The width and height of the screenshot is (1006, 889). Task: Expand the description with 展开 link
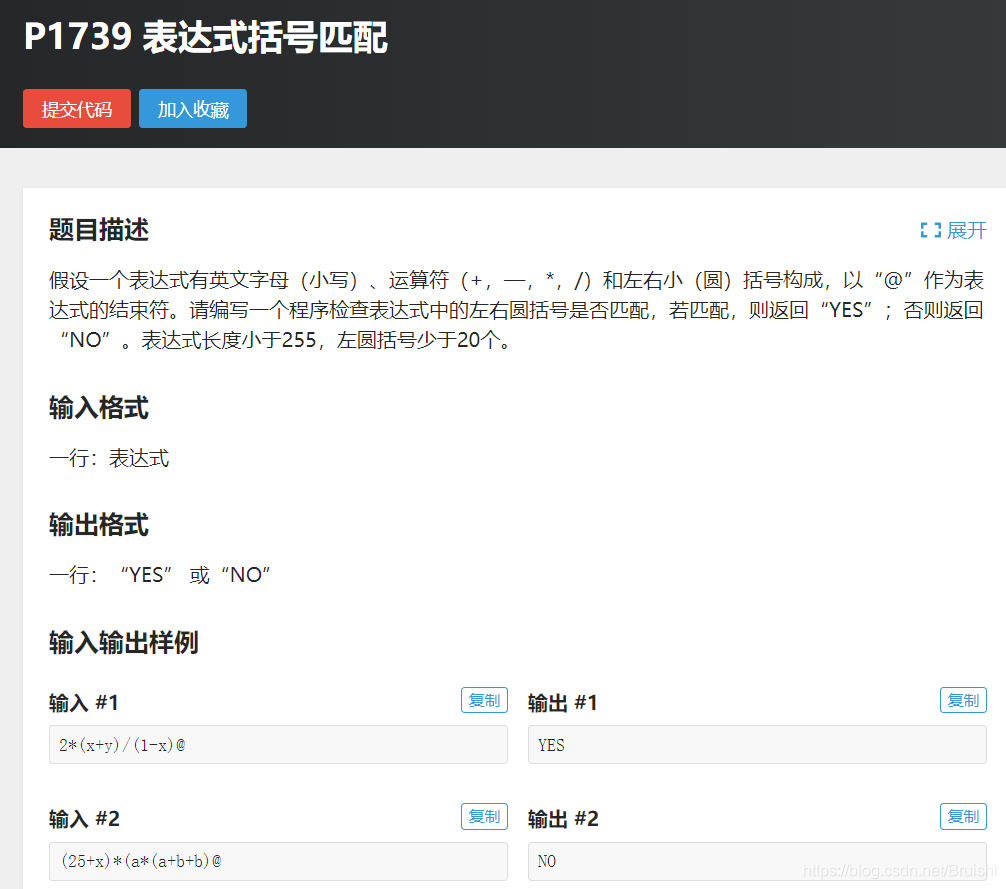(967, 230)
